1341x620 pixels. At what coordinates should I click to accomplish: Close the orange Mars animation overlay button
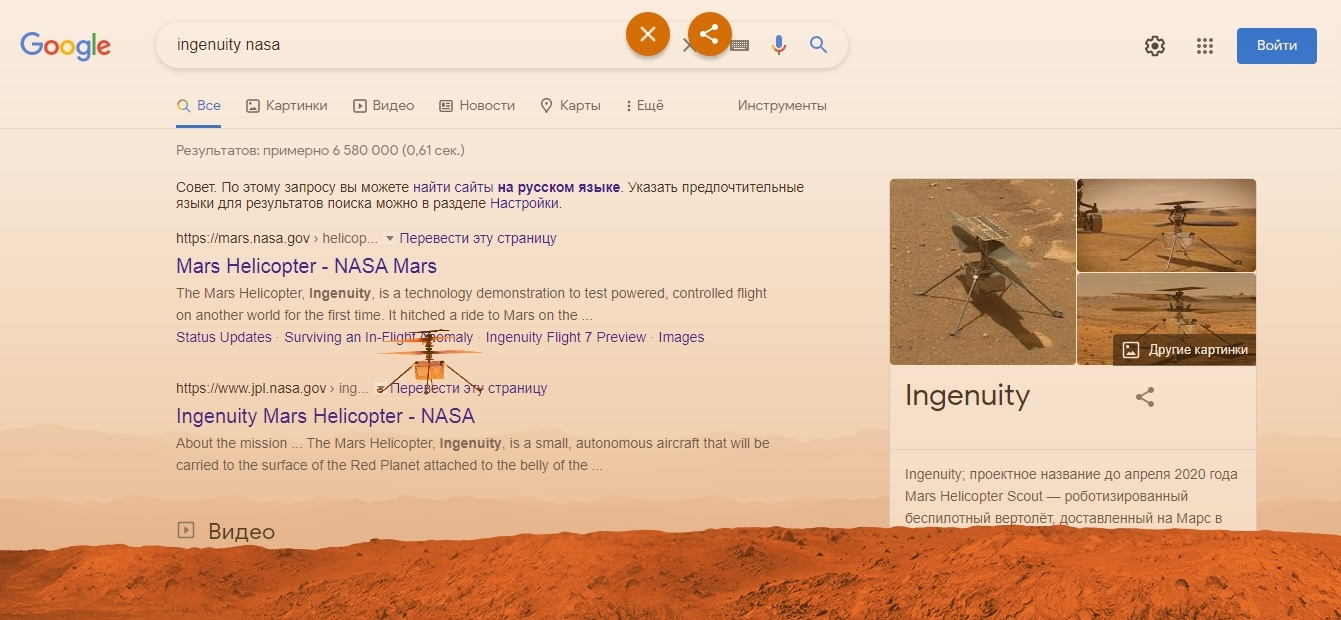pos(648,34)
